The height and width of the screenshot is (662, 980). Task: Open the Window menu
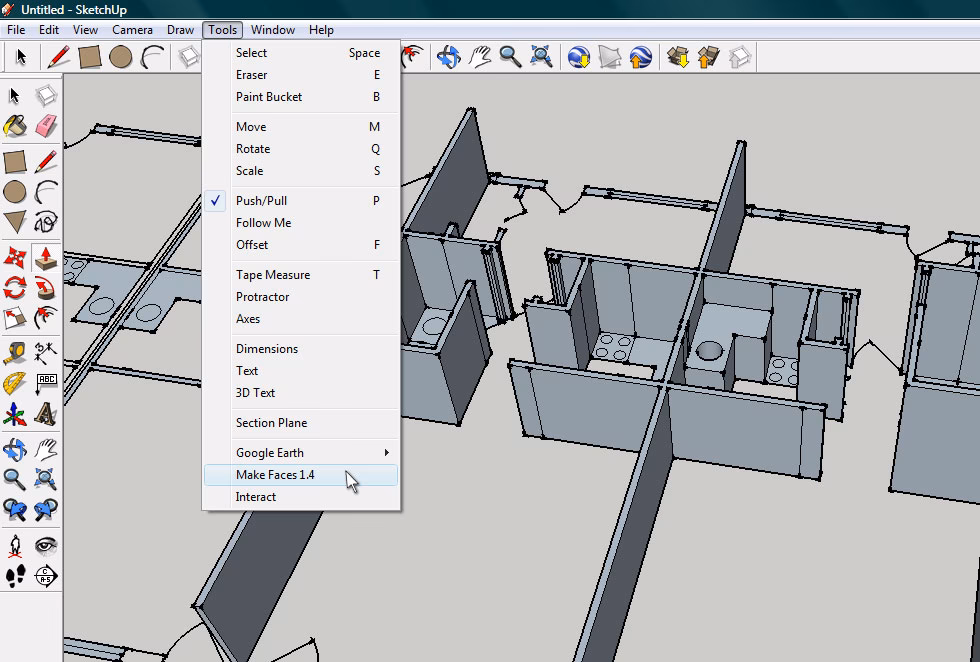pyautogui.click(x=272, y=30)
